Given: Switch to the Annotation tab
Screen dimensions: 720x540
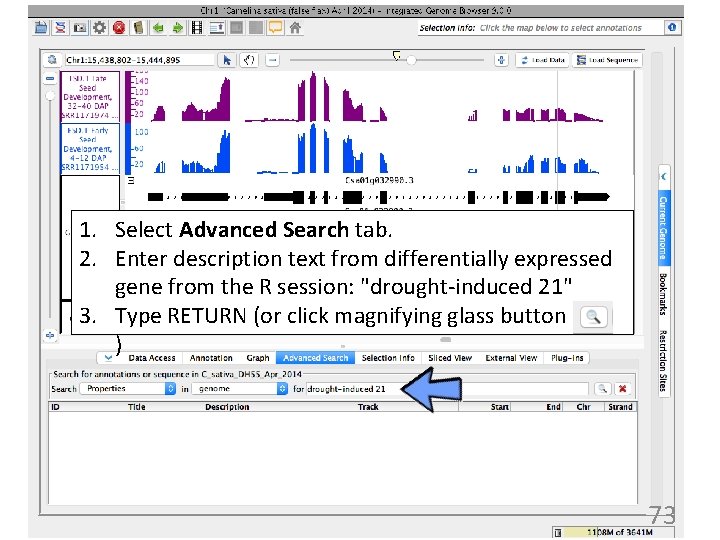Looking at the screenshot, I should coord(211,358).
